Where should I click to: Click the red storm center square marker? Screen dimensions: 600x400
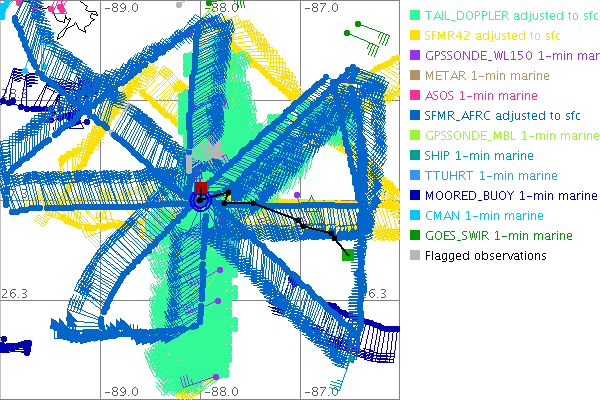[201, 188]
